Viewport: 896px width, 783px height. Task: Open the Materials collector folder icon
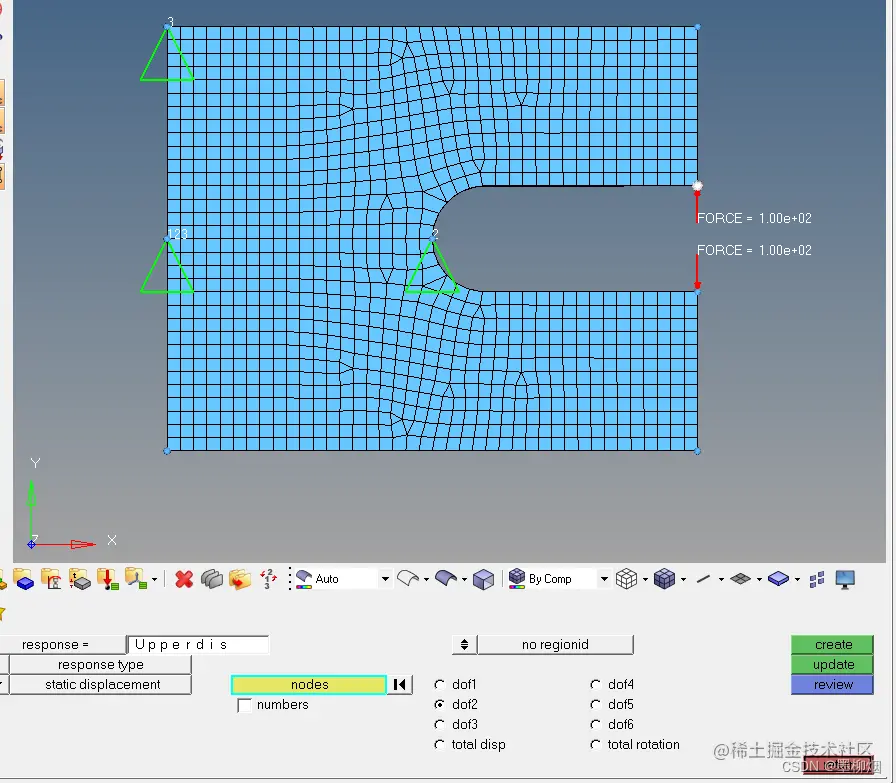(79, 580)
